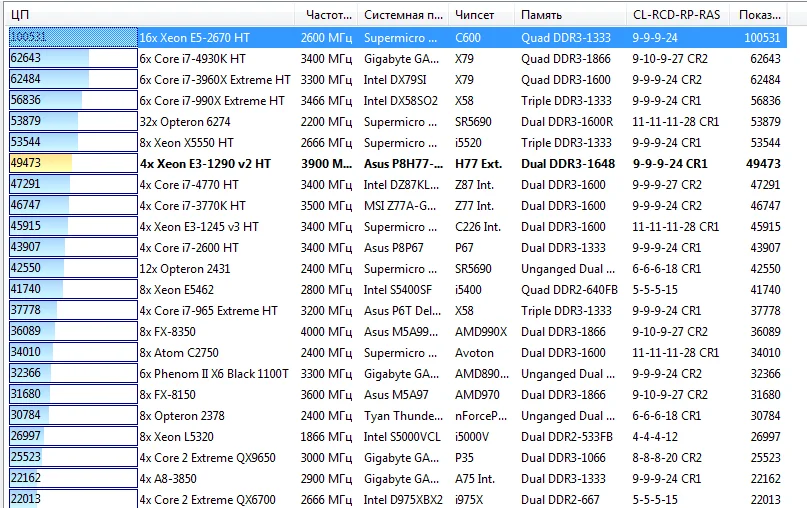Click the Asus P8P67 motherboard cell
Viewport: 807px width, 508px height.
pyautogui.click(x=394, y=248)
